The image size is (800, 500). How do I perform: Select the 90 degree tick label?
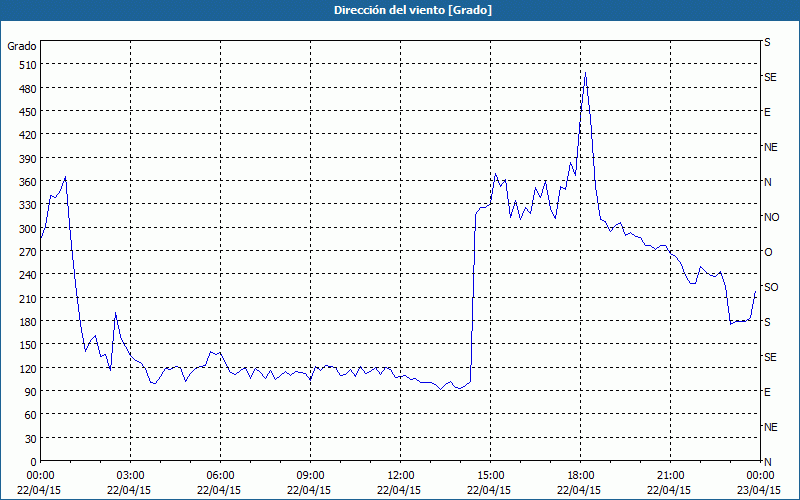31,392
